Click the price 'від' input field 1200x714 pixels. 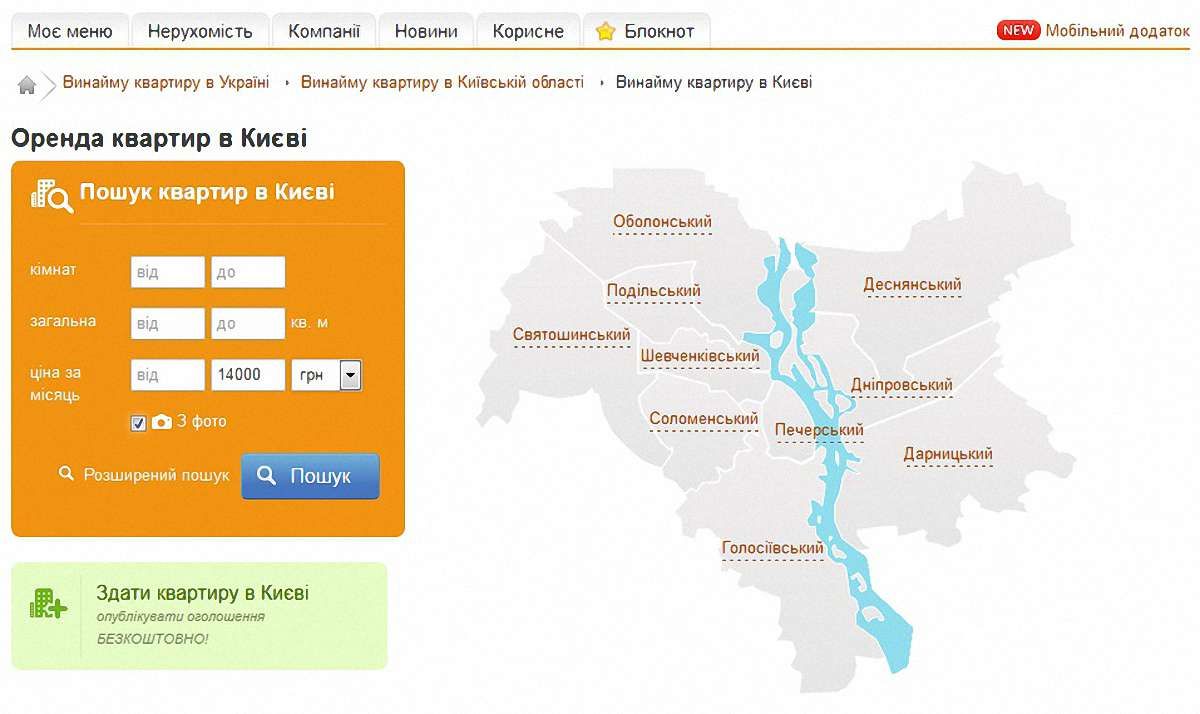tap(168, 375)
